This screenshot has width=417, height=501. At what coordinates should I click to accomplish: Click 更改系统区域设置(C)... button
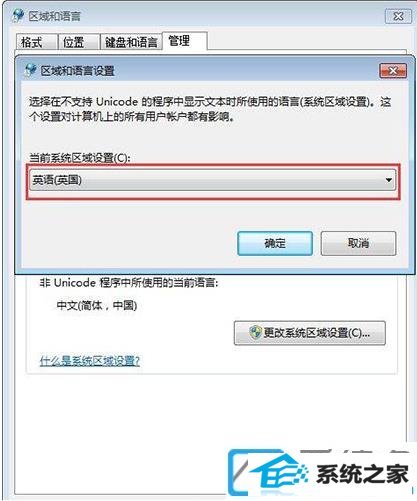(x=310, y=333)
